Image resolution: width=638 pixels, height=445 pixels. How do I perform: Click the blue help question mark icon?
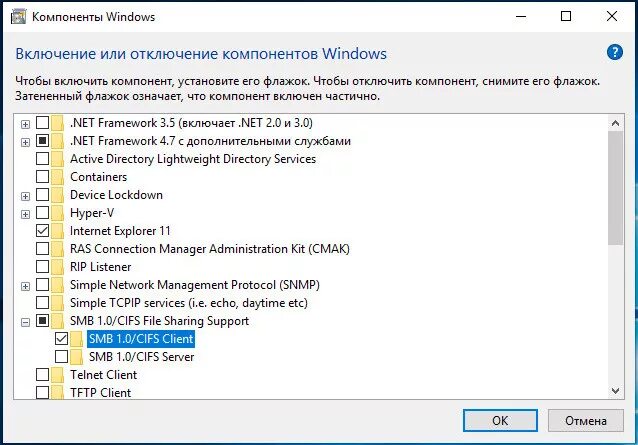(x=615, y=52)
